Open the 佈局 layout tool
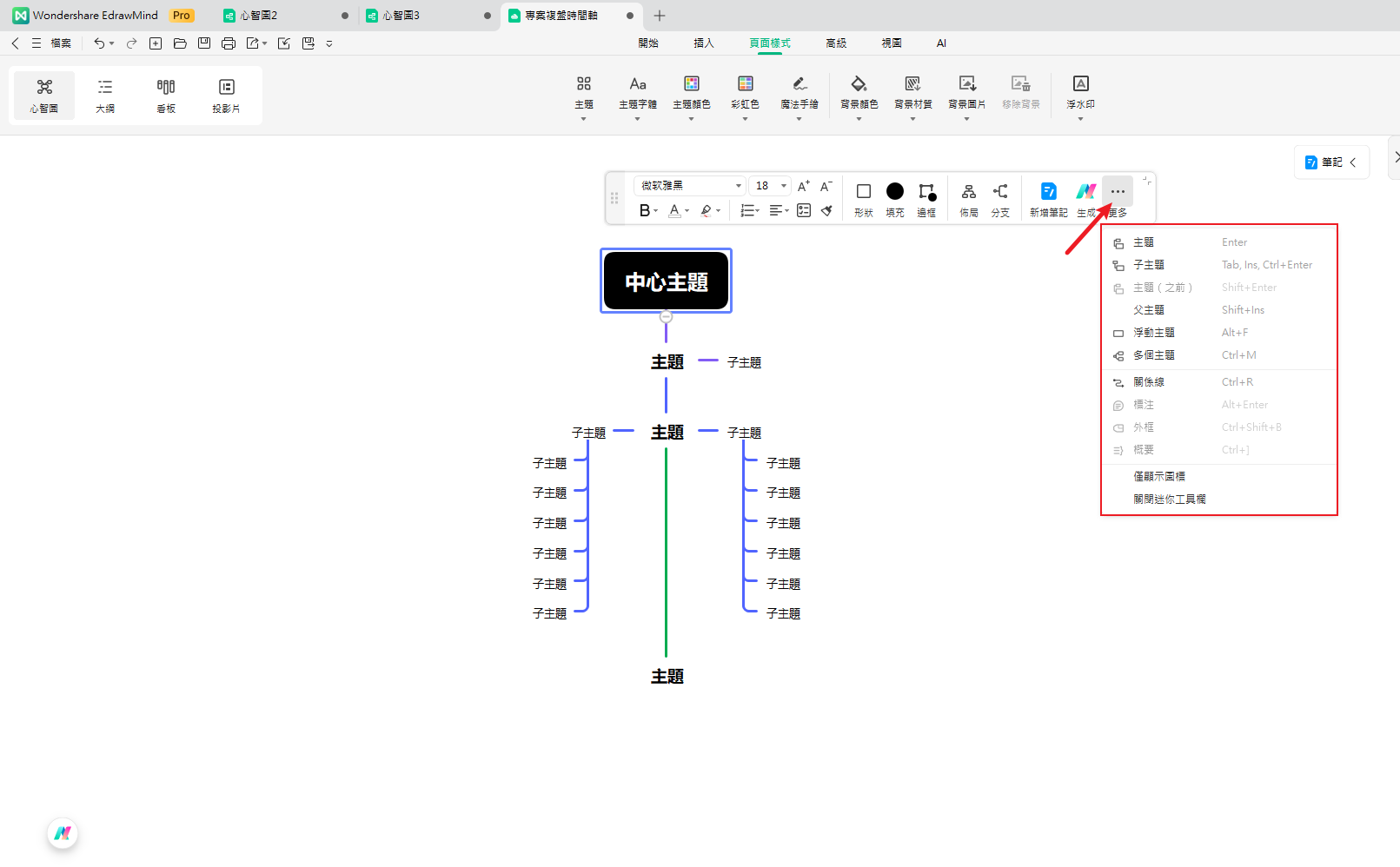 [968, 199]
